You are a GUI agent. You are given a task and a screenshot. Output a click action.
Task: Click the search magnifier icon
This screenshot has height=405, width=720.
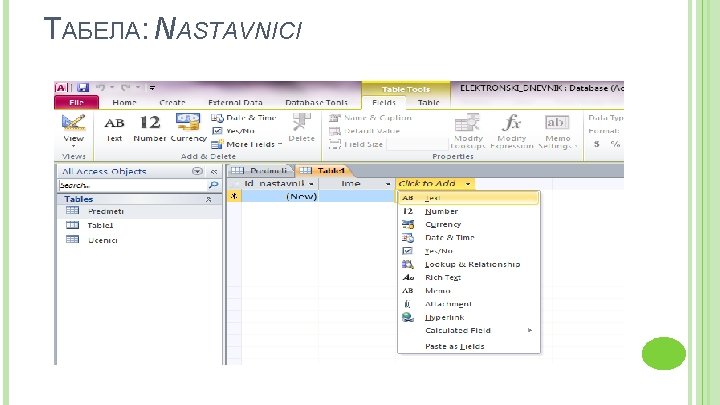tap(213, 185)
